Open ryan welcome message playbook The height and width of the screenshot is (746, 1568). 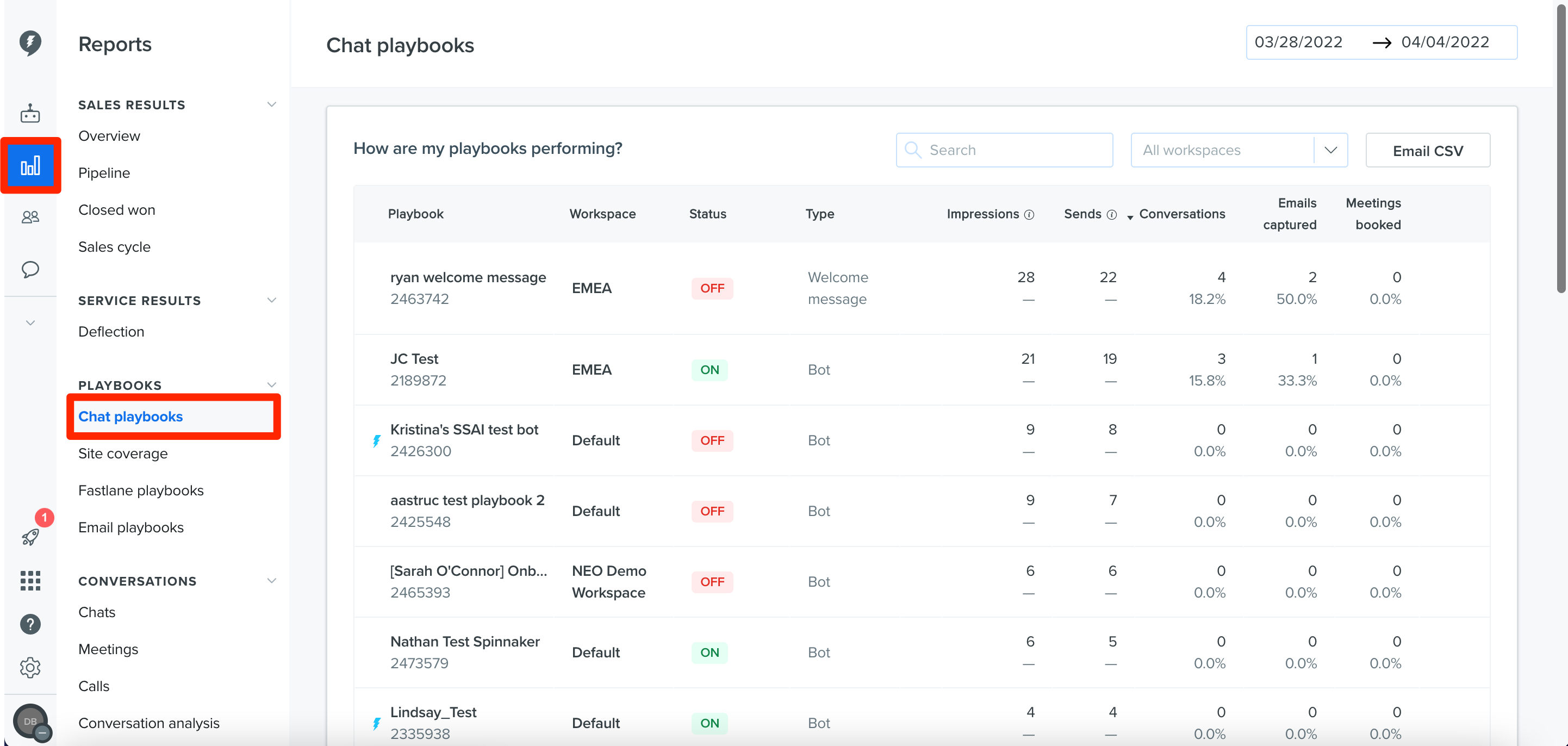(x=468, y=278)
